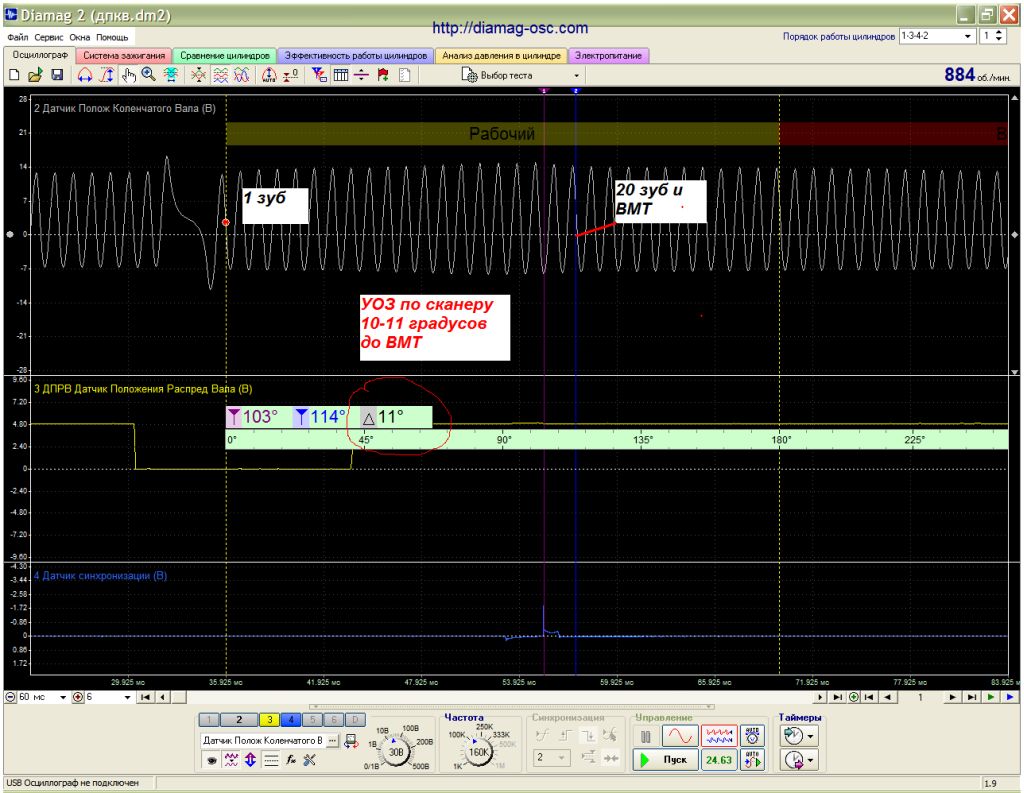Toggle channel 5 button

pyautogui.click(x=312, y=720)
